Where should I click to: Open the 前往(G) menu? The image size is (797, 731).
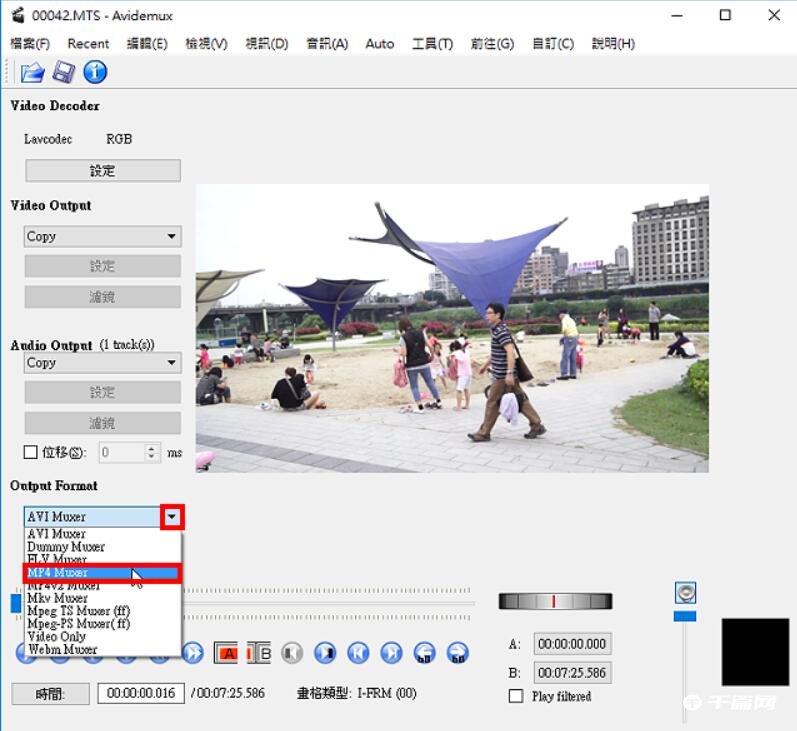click(492, 44)
